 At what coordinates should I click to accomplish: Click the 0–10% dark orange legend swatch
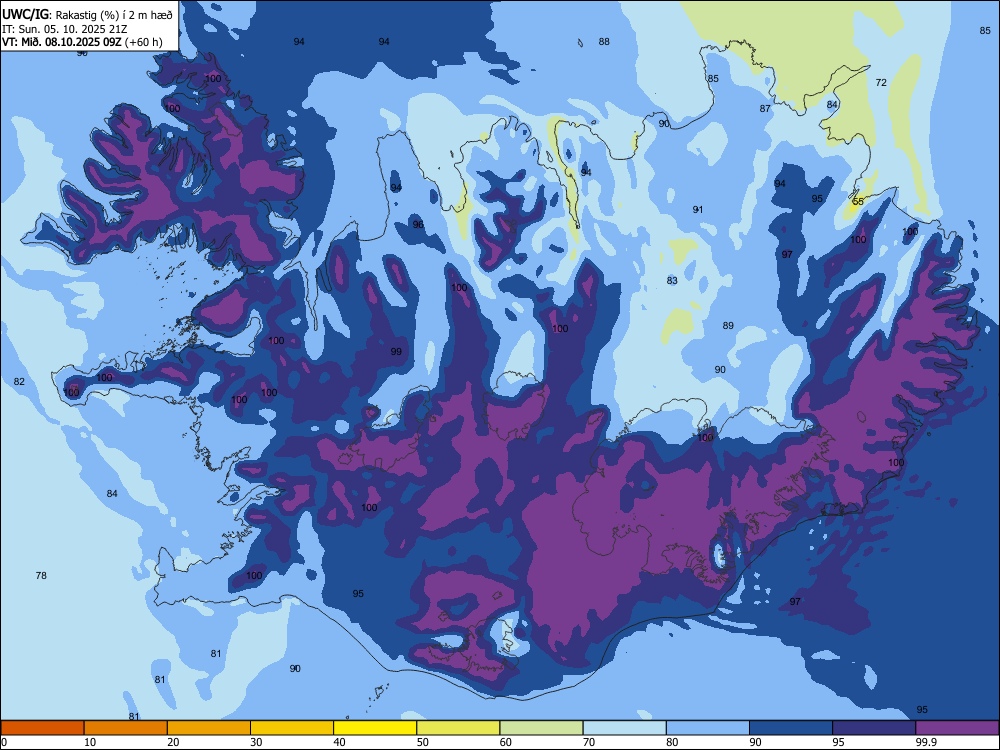tap(43, 728)
